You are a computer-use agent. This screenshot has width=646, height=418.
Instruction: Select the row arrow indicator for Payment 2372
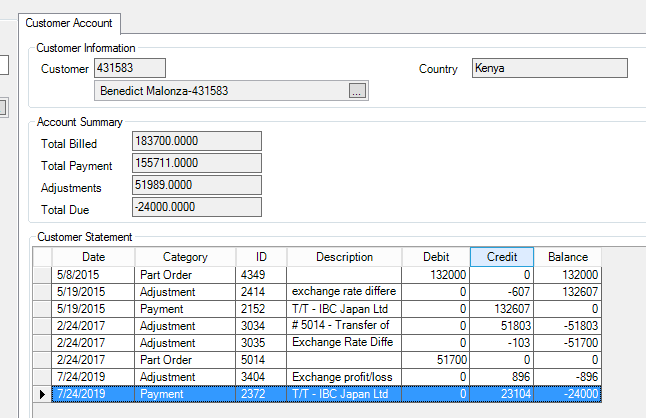[x=42, y=394]
